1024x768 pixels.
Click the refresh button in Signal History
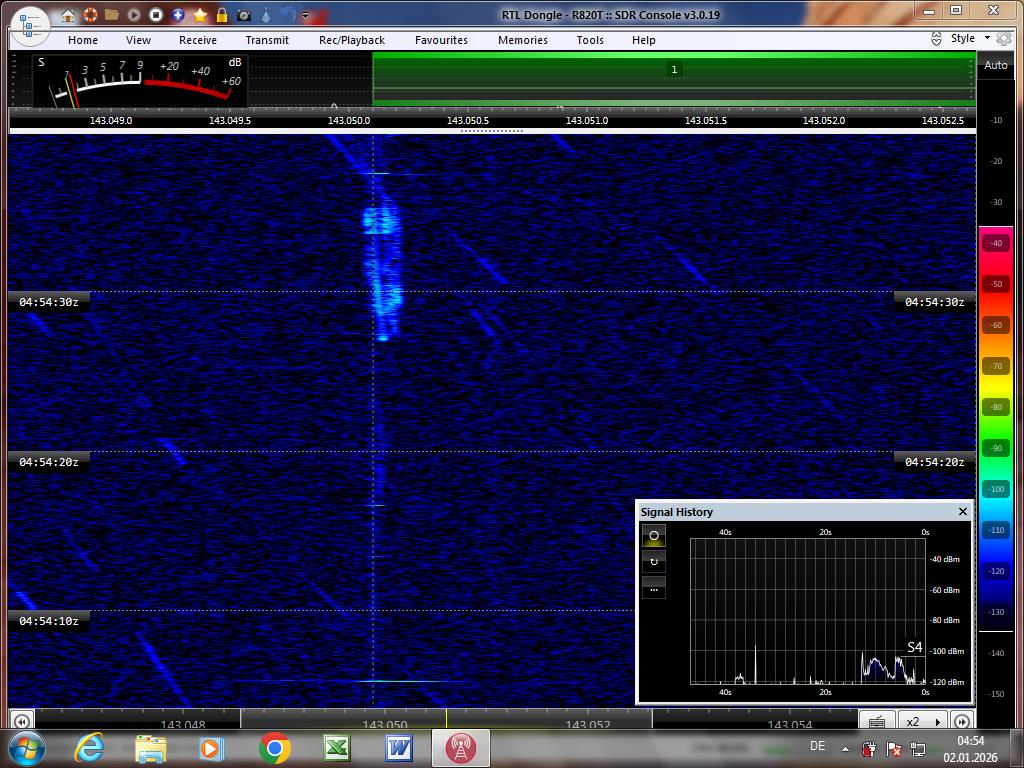654,562
